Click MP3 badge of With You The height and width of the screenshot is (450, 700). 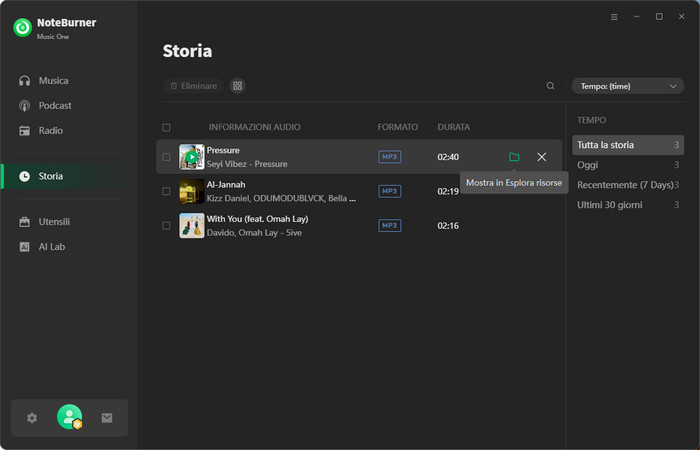390,226
